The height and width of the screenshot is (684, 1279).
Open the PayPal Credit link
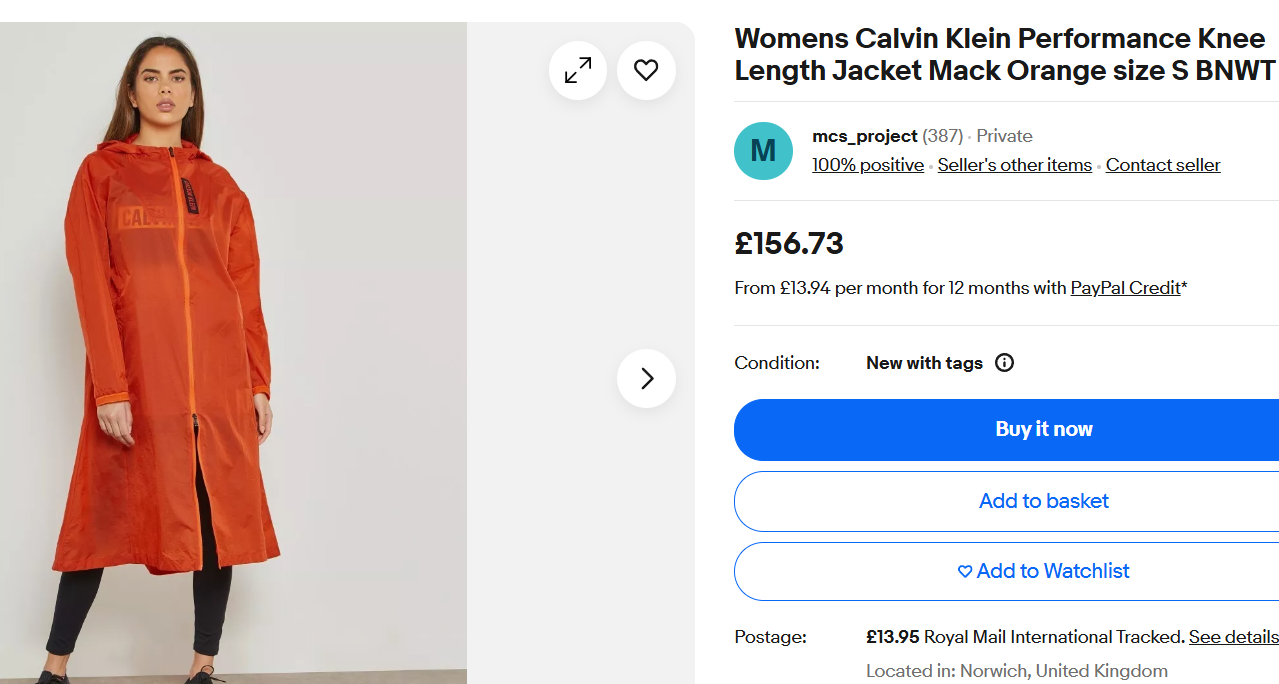pyautogui.click(x=1125, y=288)
